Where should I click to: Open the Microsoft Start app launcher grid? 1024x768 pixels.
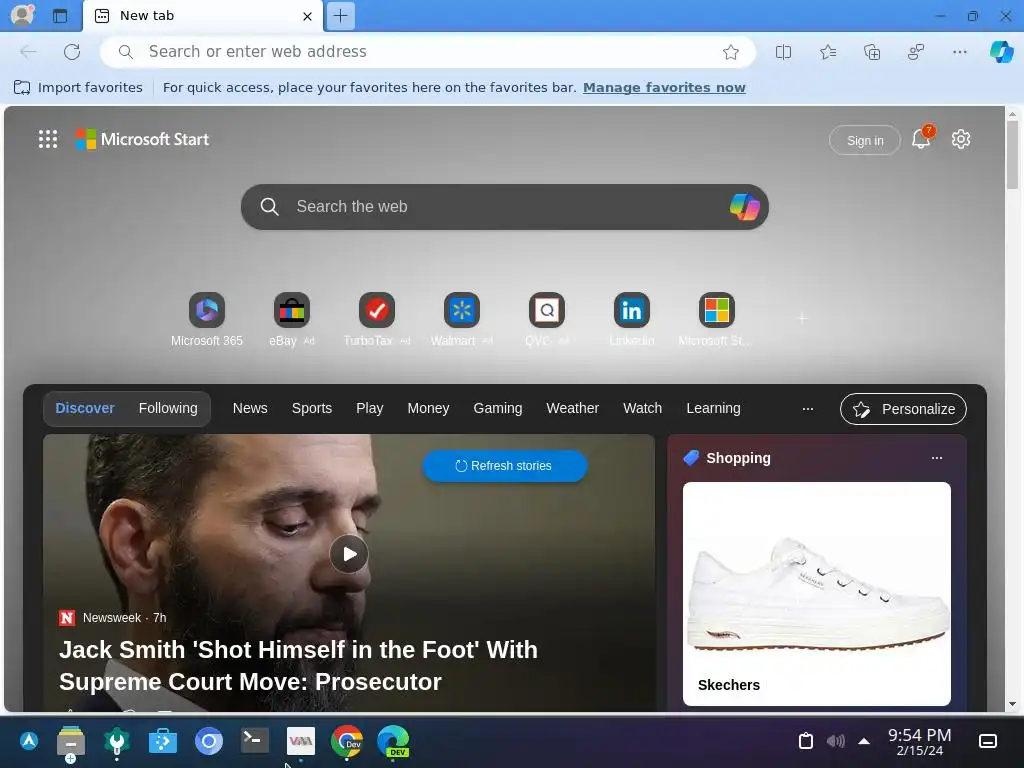[48, 139]
